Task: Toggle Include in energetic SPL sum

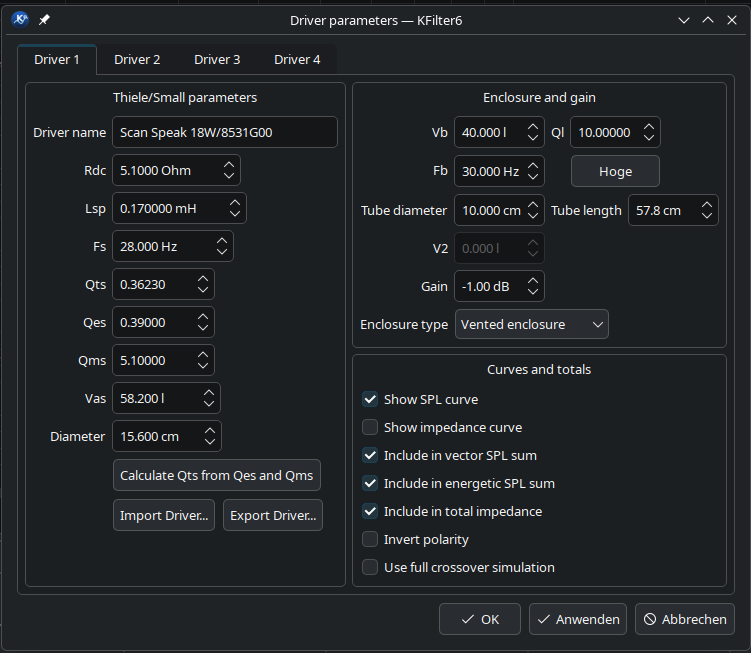Action: [370, 483]
